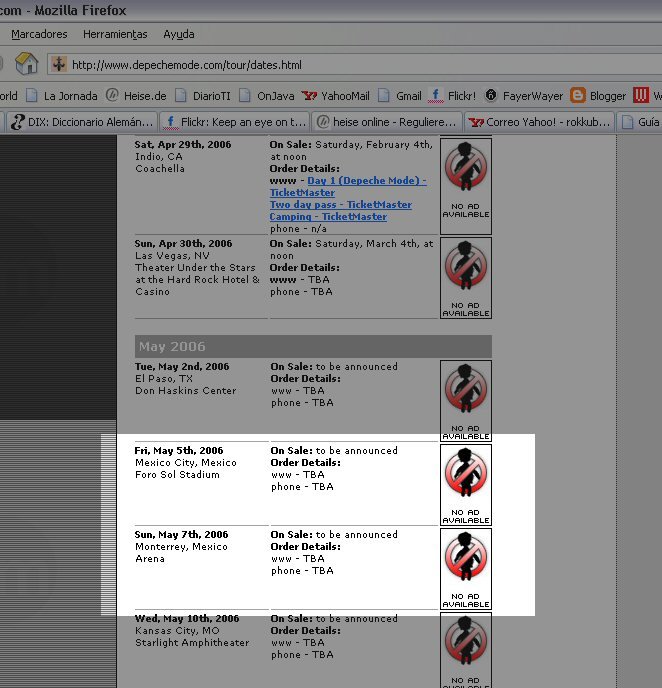
Task: Click the Flickr tab favicon
Action: pos(170,122)
